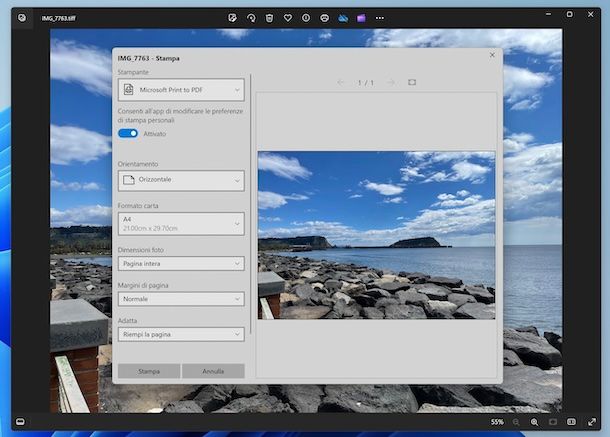Toggle the filmstrip icon in the bottom-left corner

coord(20,421)
